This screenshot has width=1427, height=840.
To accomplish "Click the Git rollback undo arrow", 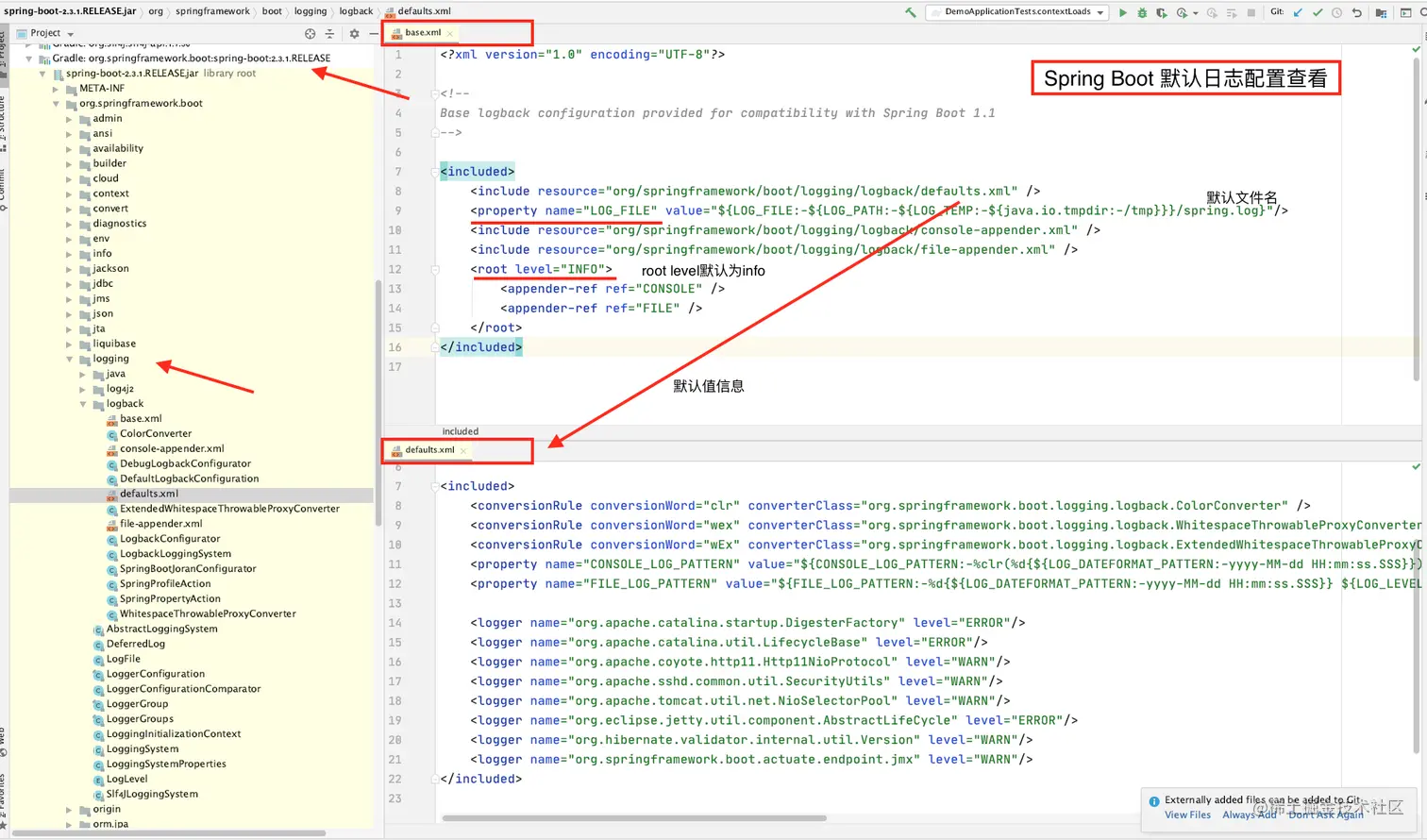I will pos(1356,12).
